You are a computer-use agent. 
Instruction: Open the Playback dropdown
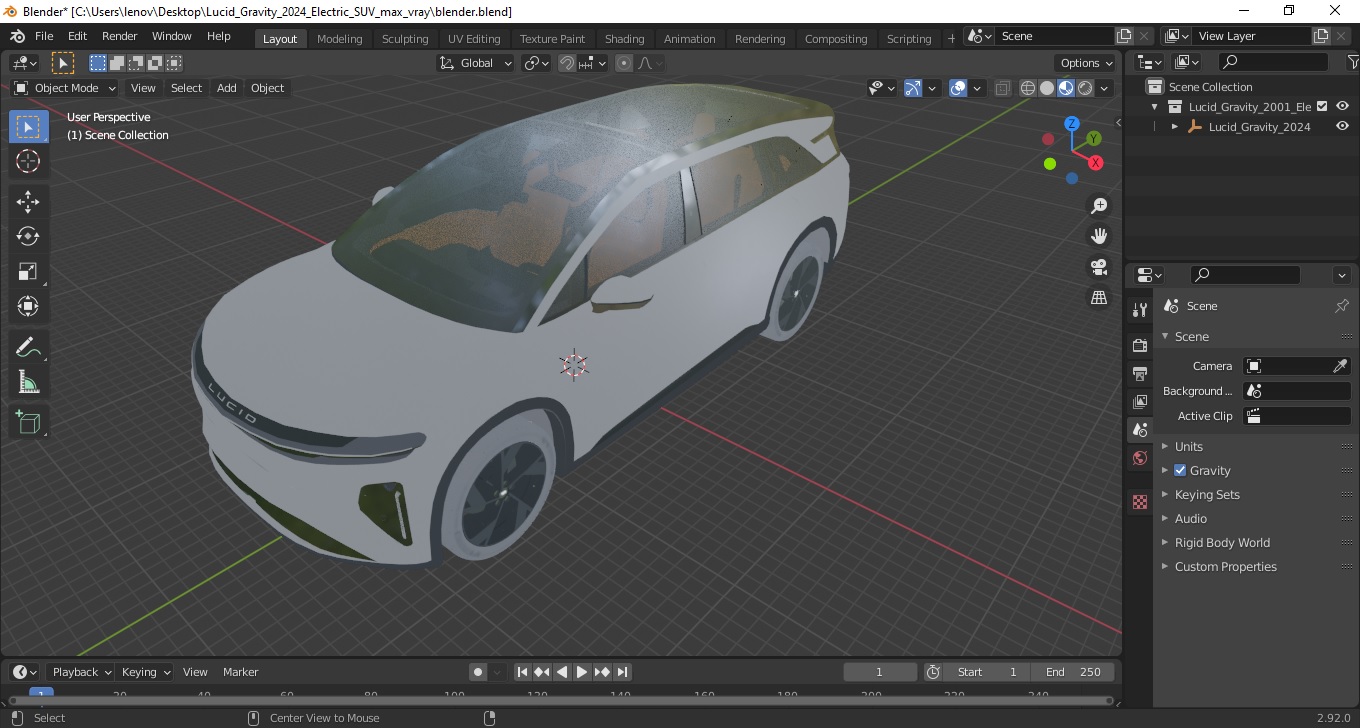[81, 672]
